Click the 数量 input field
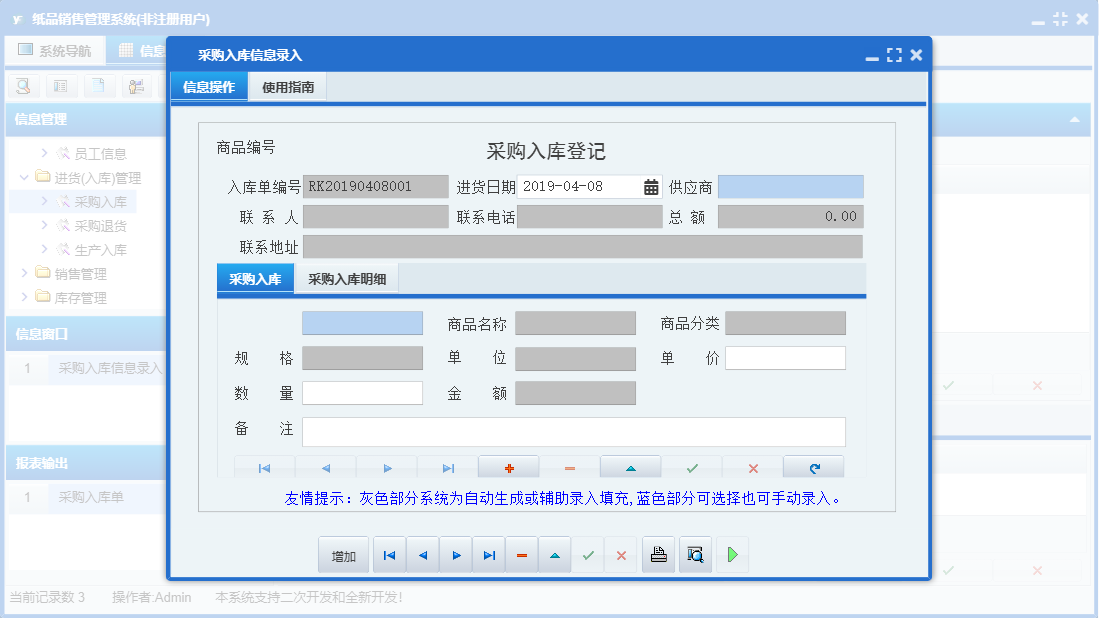 coord(362,393)
